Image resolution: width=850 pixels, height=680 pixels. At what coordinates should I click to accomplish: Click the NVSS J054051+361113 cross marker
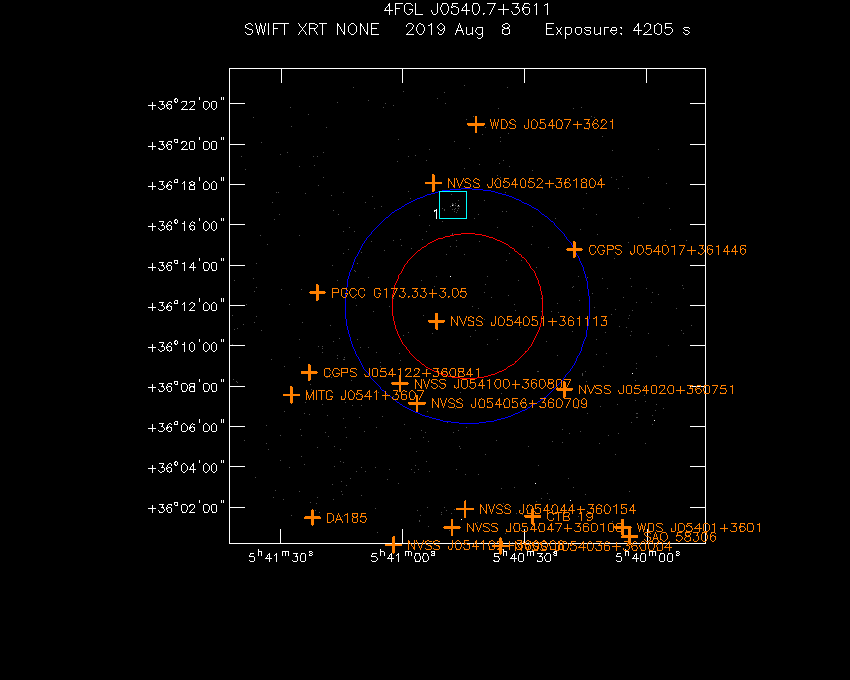pyautogui.click(x=436, y=322)
